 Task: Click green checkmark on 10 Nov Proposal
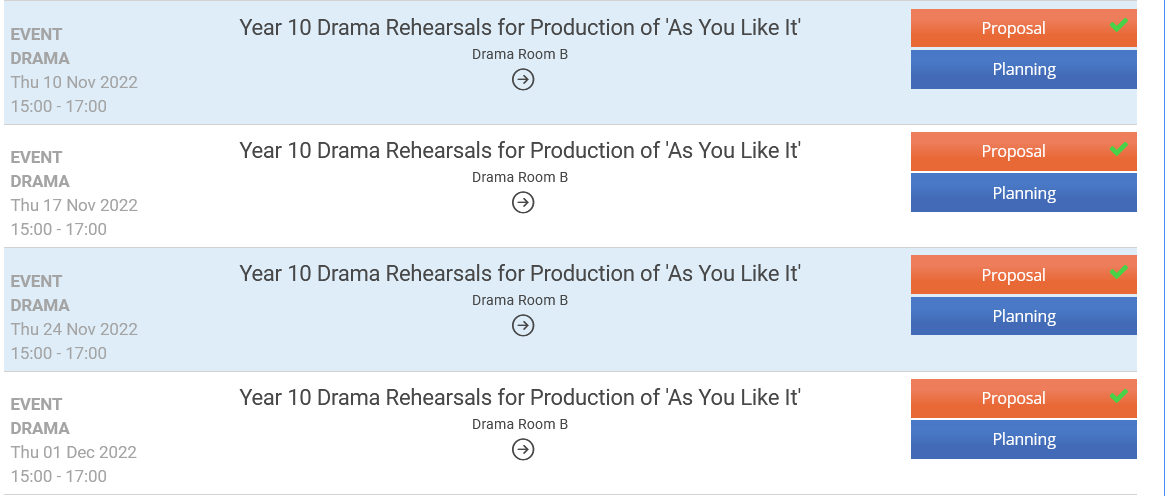pos(1119,26)
